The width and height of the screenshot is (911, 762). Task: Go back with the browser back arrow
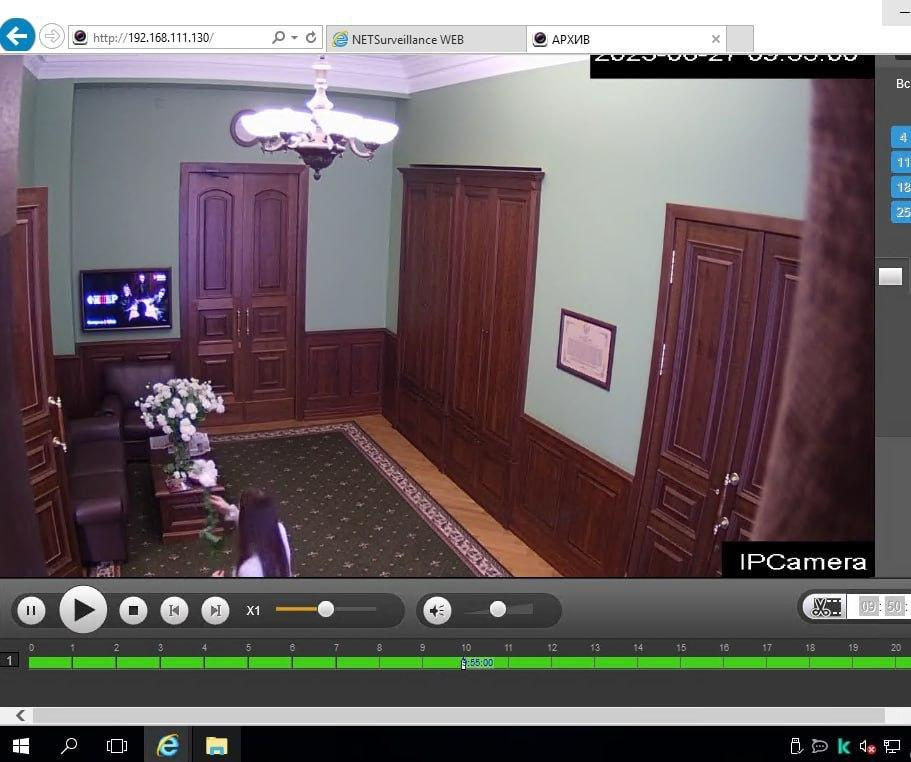point(17,36)
